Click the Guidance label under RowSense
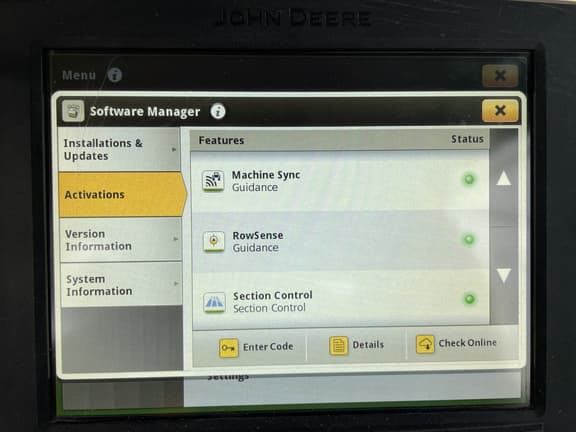Screen dimensions: 576x432 coord(256,248)
